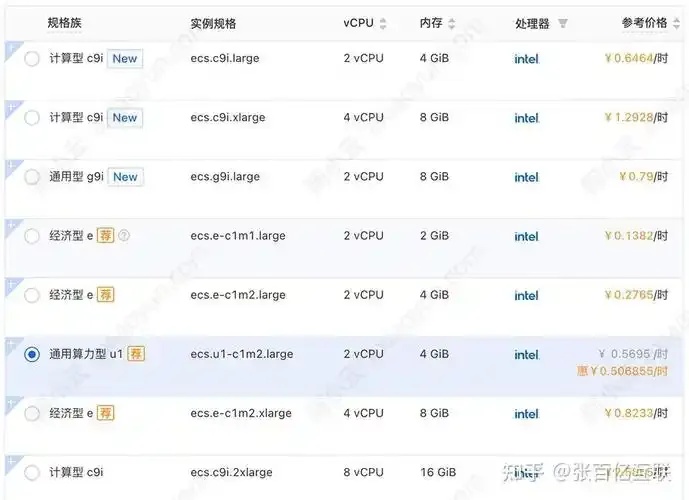
Task: Click Intel logo in ecs.e-c1m2.large row
Action: pos(526,296)
